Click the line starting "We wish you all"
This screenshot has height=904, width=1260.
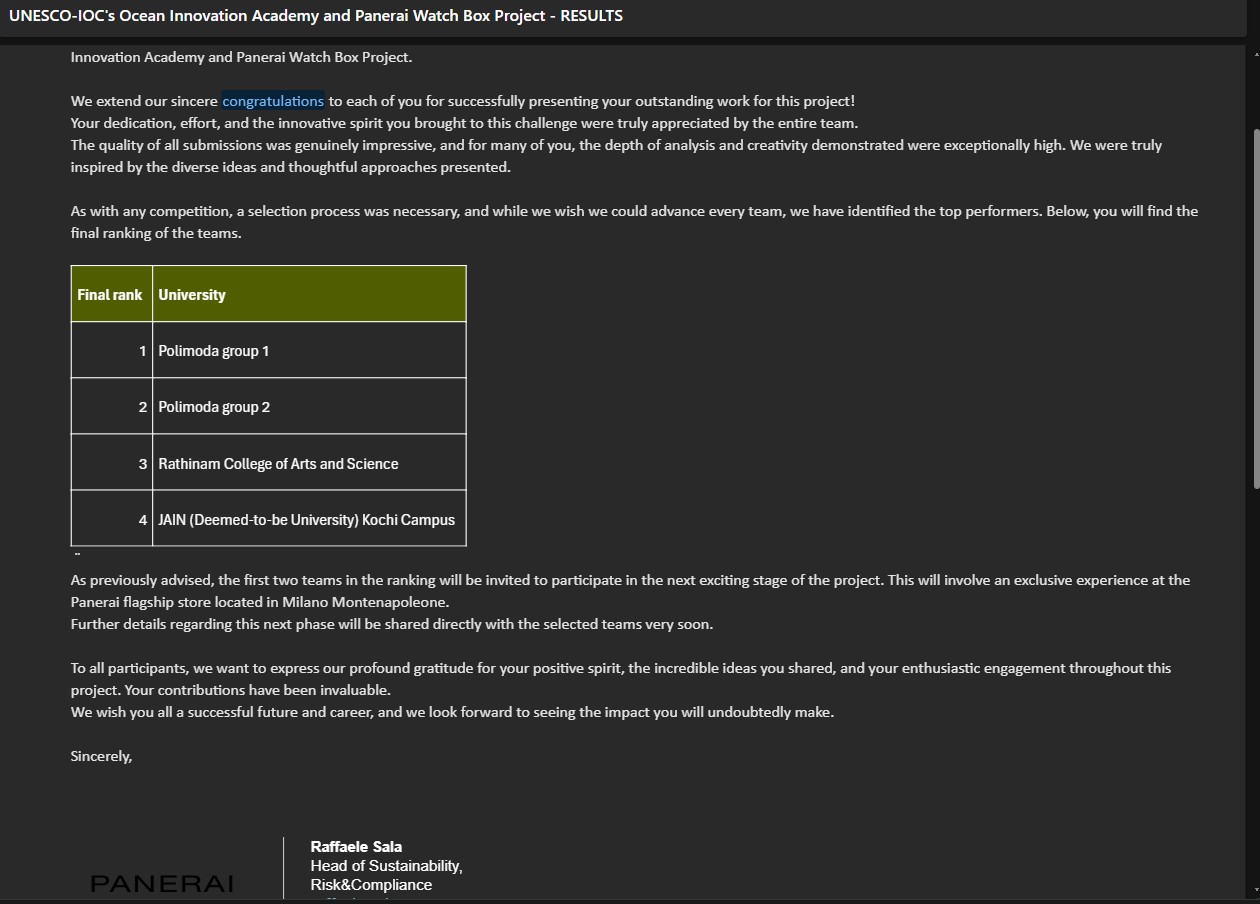452,712
